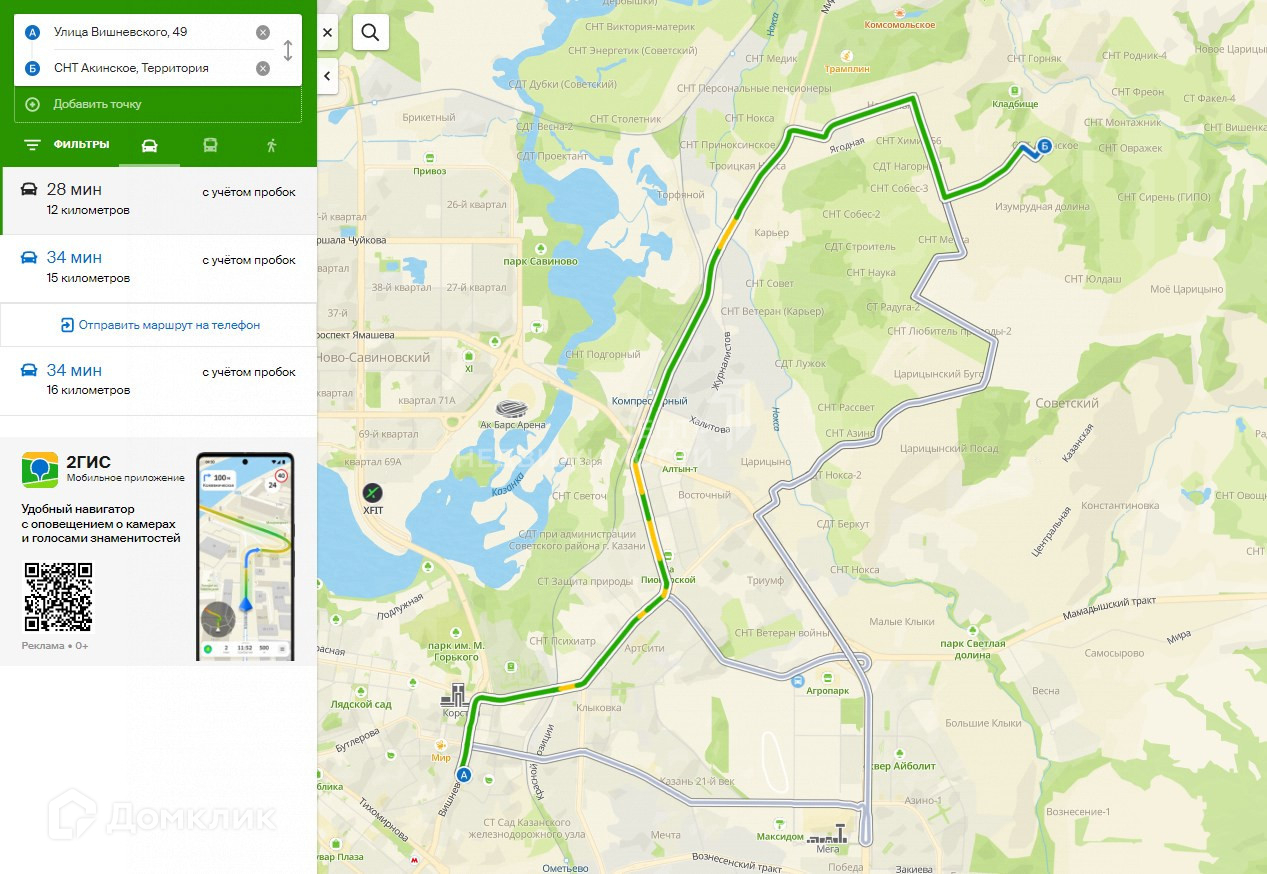Viewport: 1267px width, 874px height.
Task: Click start point A marker on map
Action: [x=463, y=774]
